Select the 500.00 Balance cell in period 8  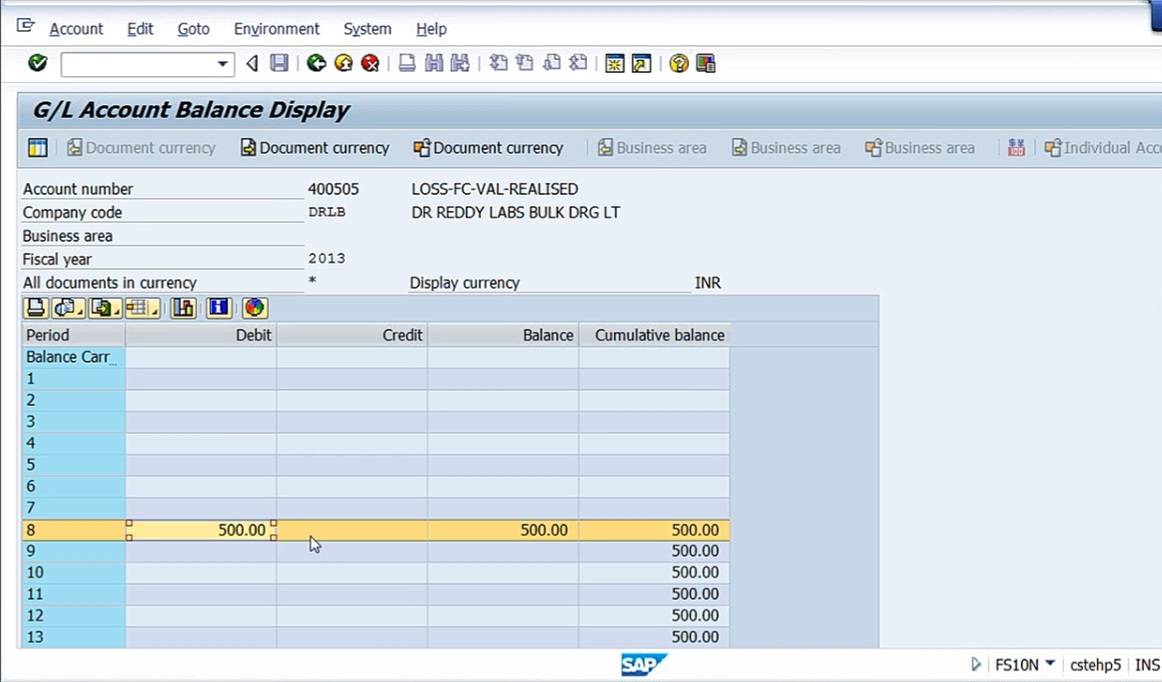point(503,530)
